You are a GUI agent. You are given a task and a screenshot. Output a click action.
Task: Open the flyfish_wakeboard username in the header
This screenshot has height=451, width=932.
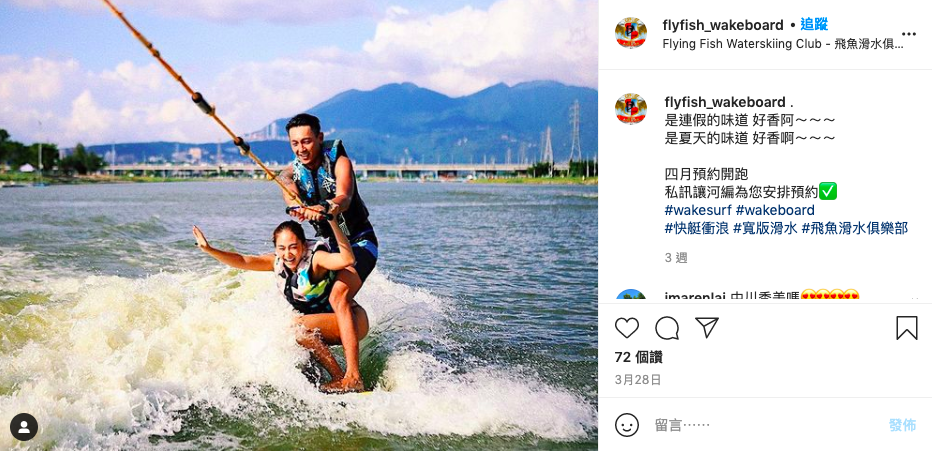point(723,25)
